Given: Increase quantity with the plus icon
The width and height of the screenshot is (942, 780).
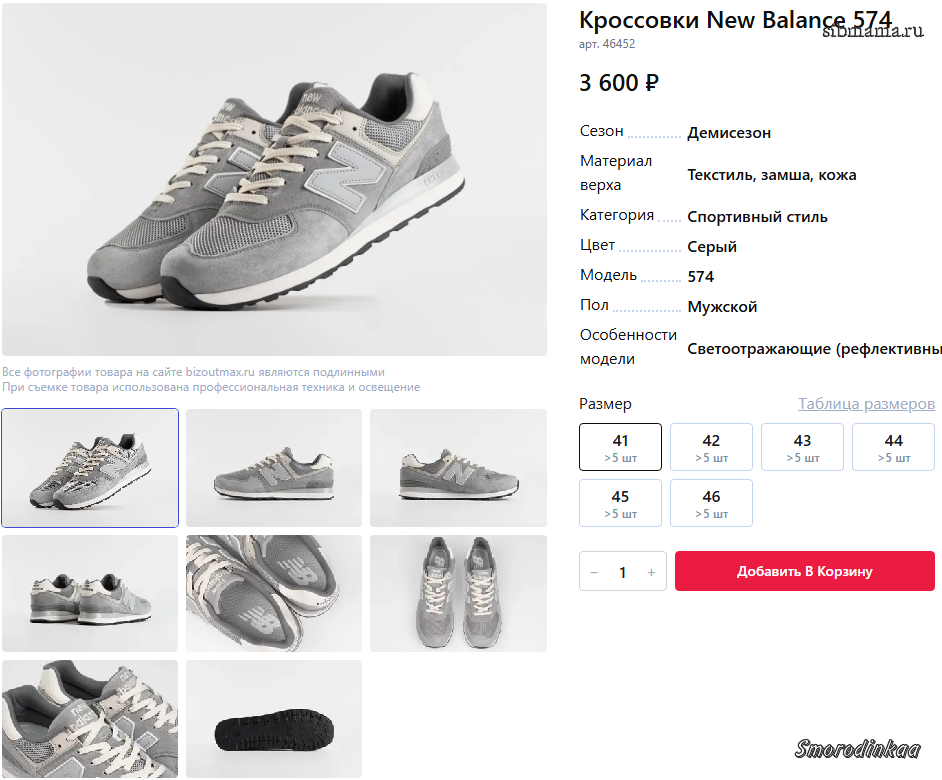Looking at the screenshot, I should [x=651, y=572].
